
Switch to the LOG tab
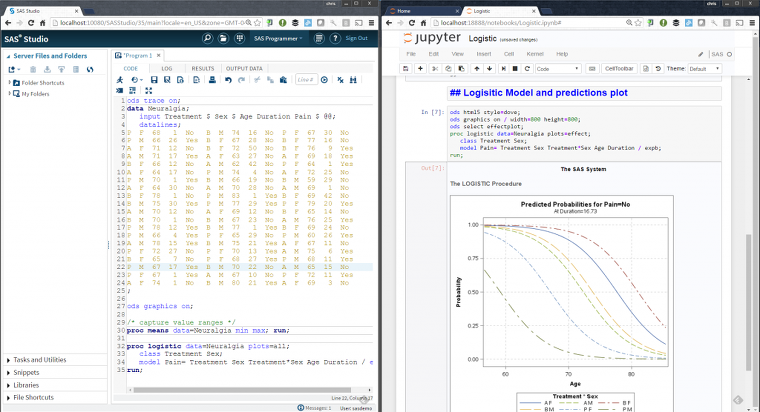point(166,69)
